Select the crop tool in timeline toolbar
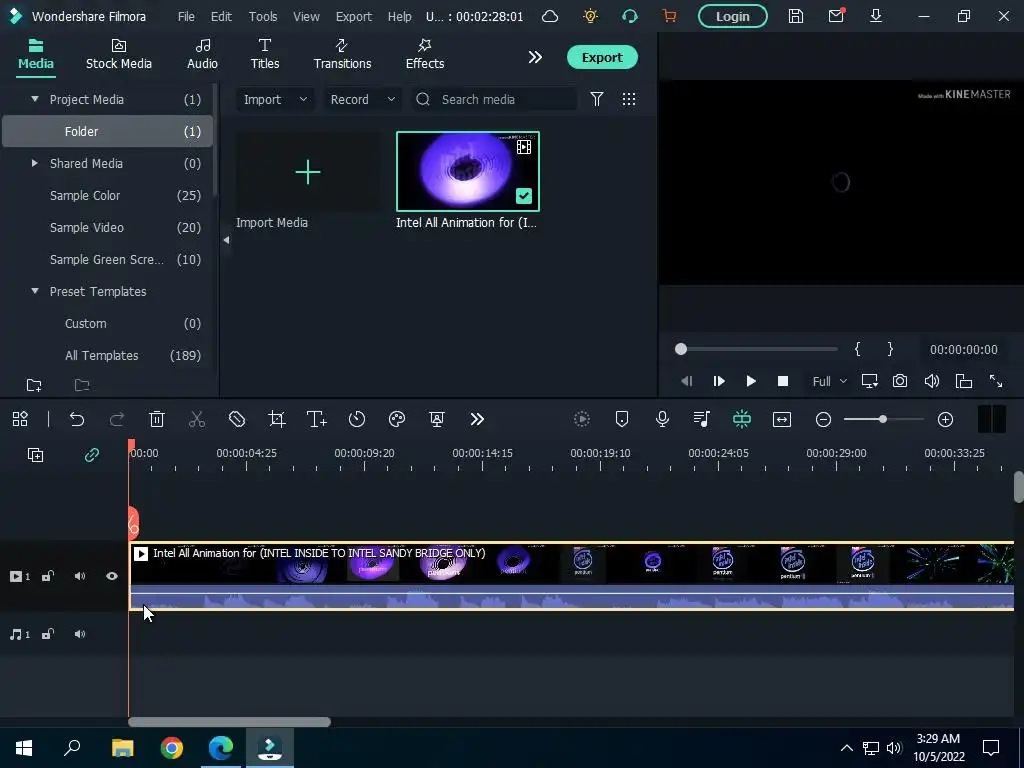This screenshot has width=1024, height=768. (277, 419)
